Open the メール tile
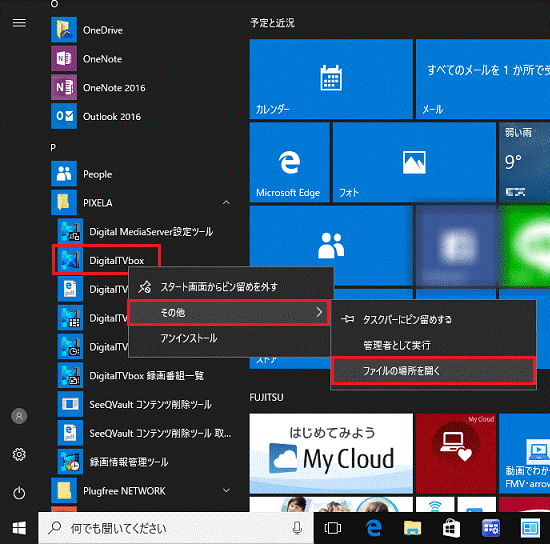Image resolution: width=550 pixels, height=544 pixels. point(483,79)
